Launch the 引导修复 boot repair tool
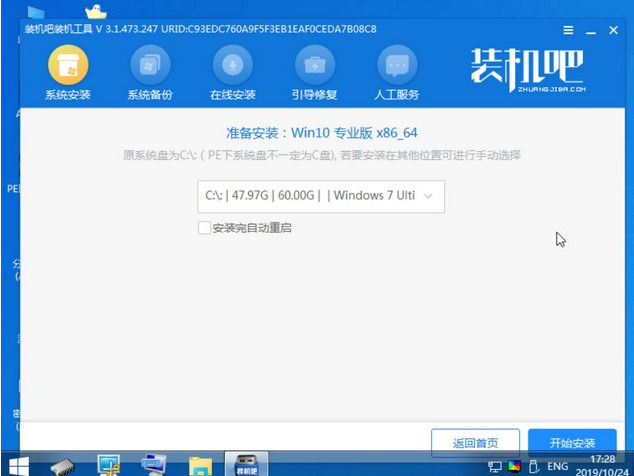Viewport: 634px width, 476px height. pos(315,65)
